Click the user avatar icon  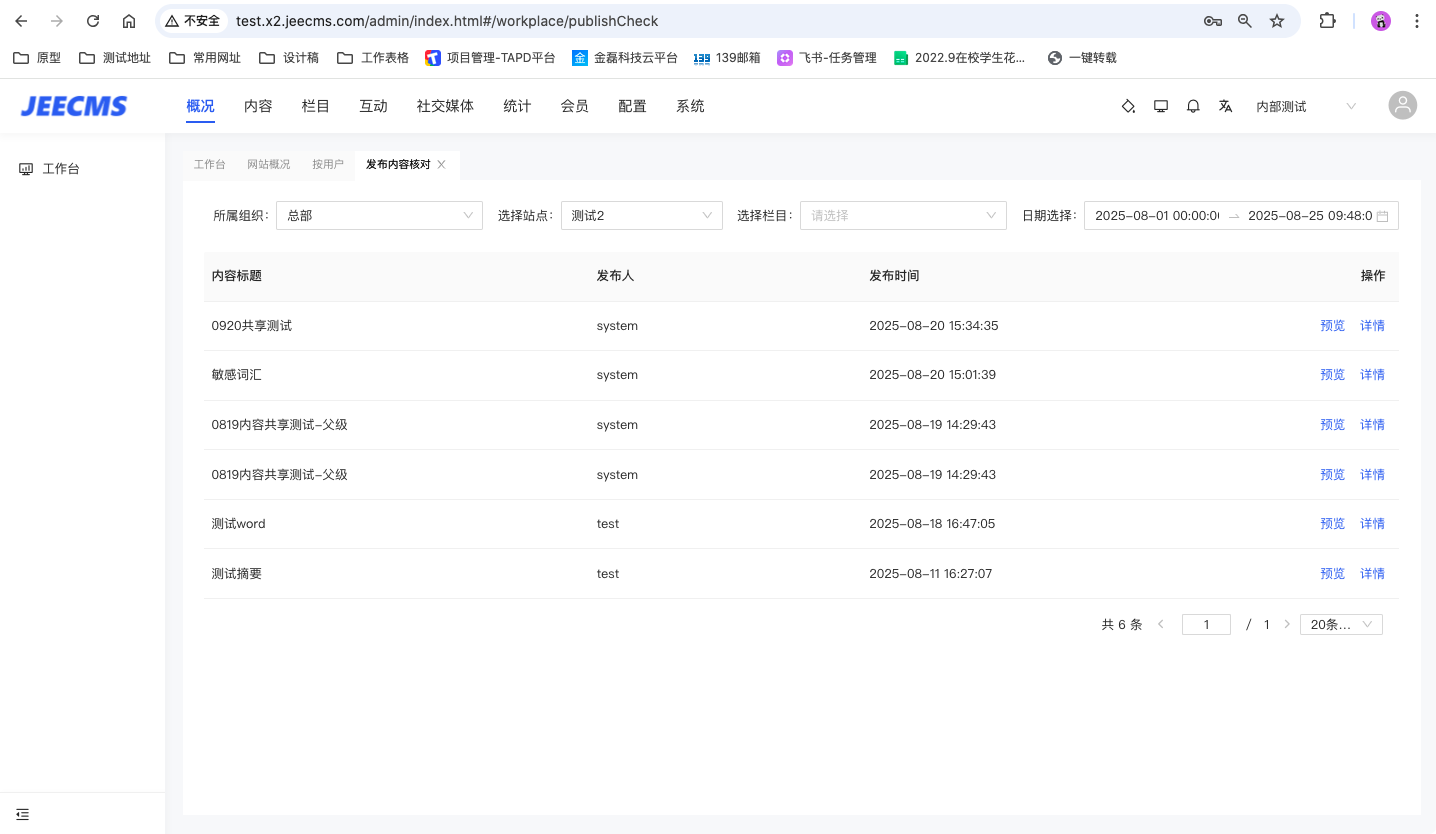[x=1402, y=106]
